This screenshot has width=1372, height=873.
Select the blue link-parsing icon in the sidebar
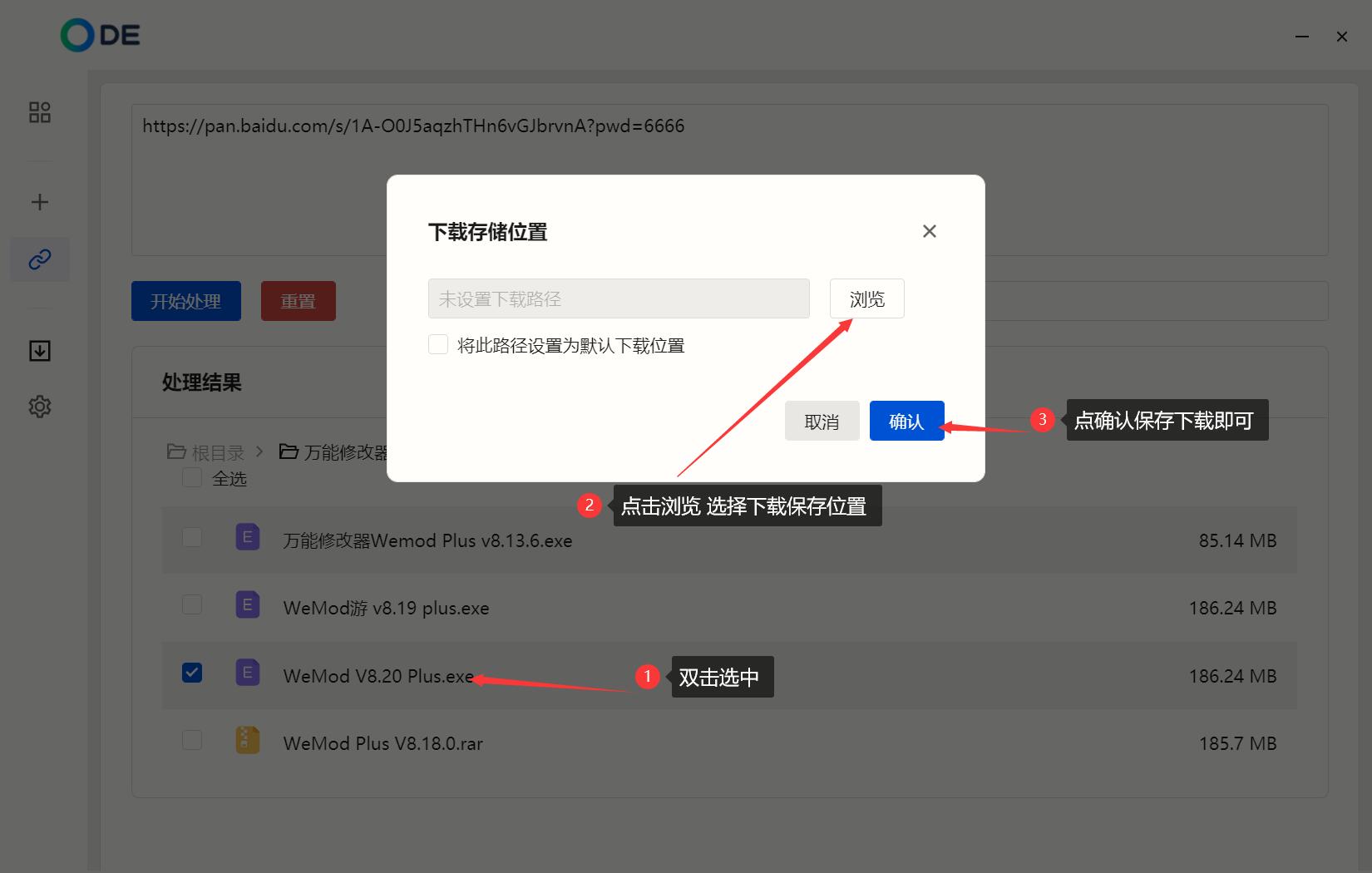click(x=39, y=259)
